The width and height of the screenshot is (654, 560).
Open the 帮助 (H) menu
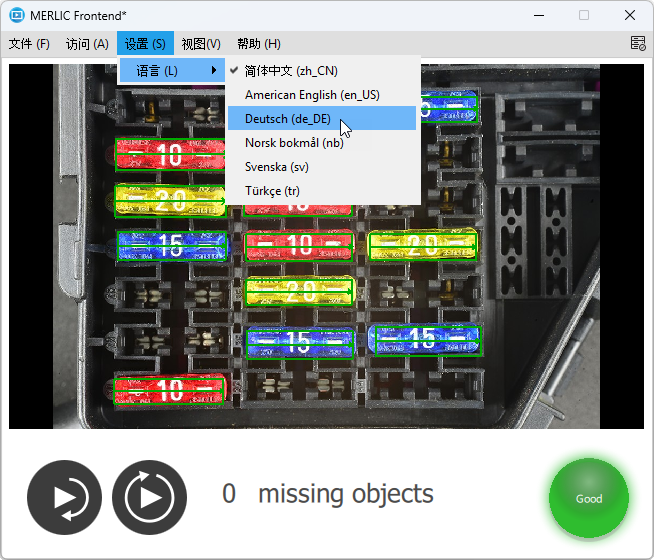click(x=259, y=43)
